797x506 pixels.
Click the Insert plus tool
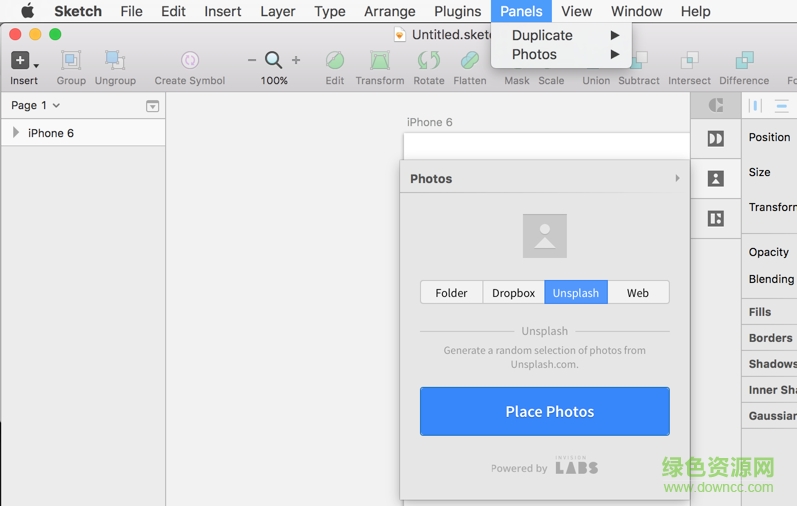coord(20,60)
